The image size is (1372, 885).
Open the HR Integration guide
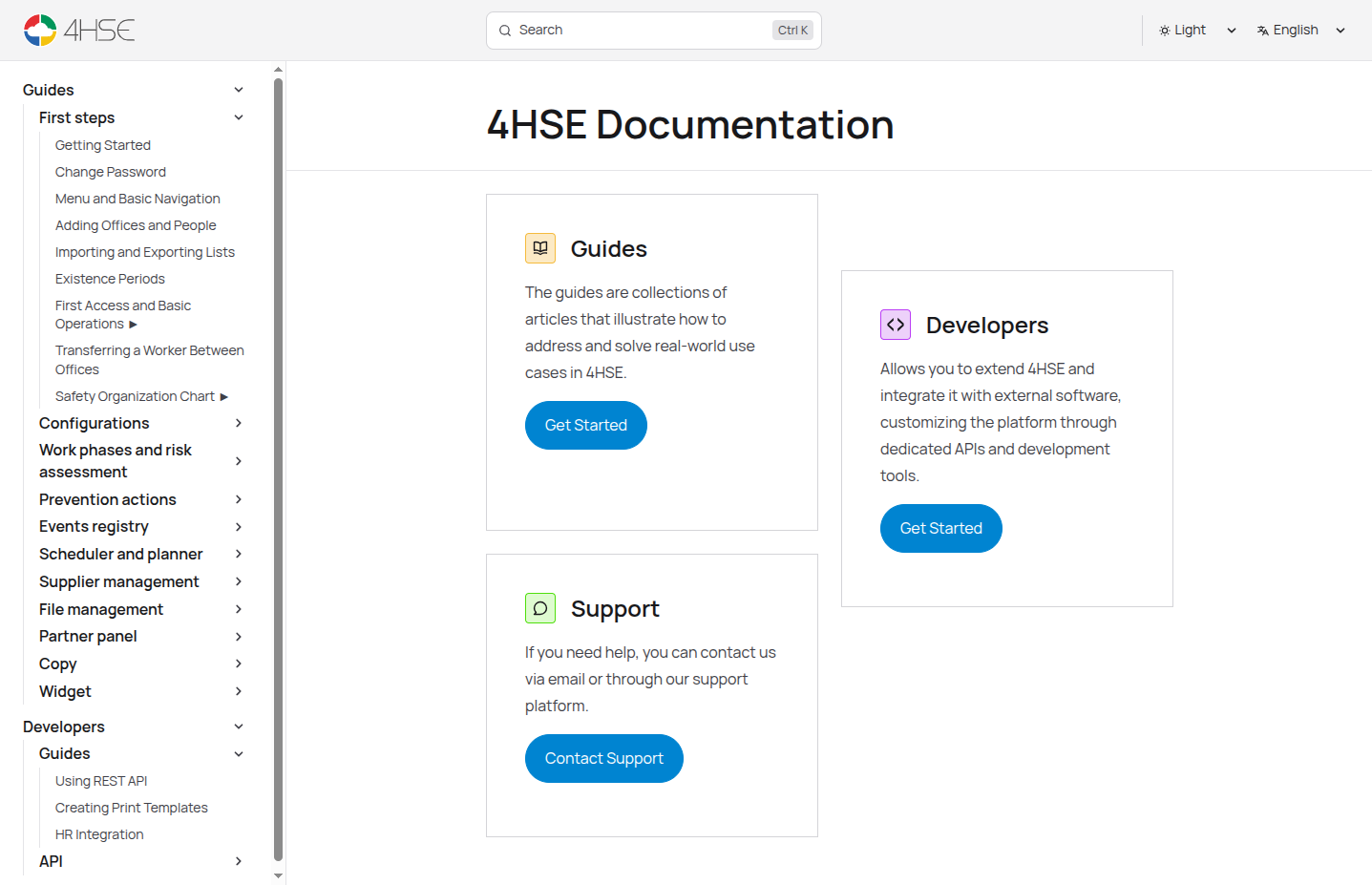99,834
